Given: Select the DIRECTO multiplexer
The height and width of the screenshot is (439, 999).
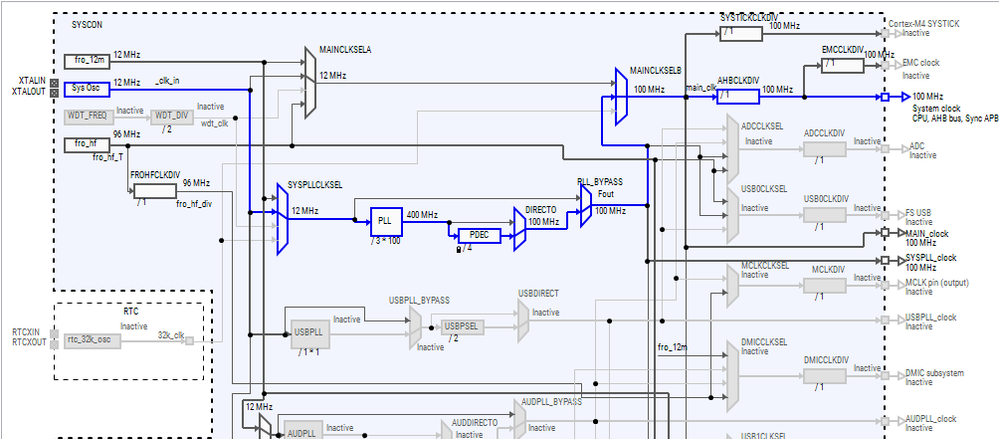Looking at the screenshot, I should tap(519, 229).
